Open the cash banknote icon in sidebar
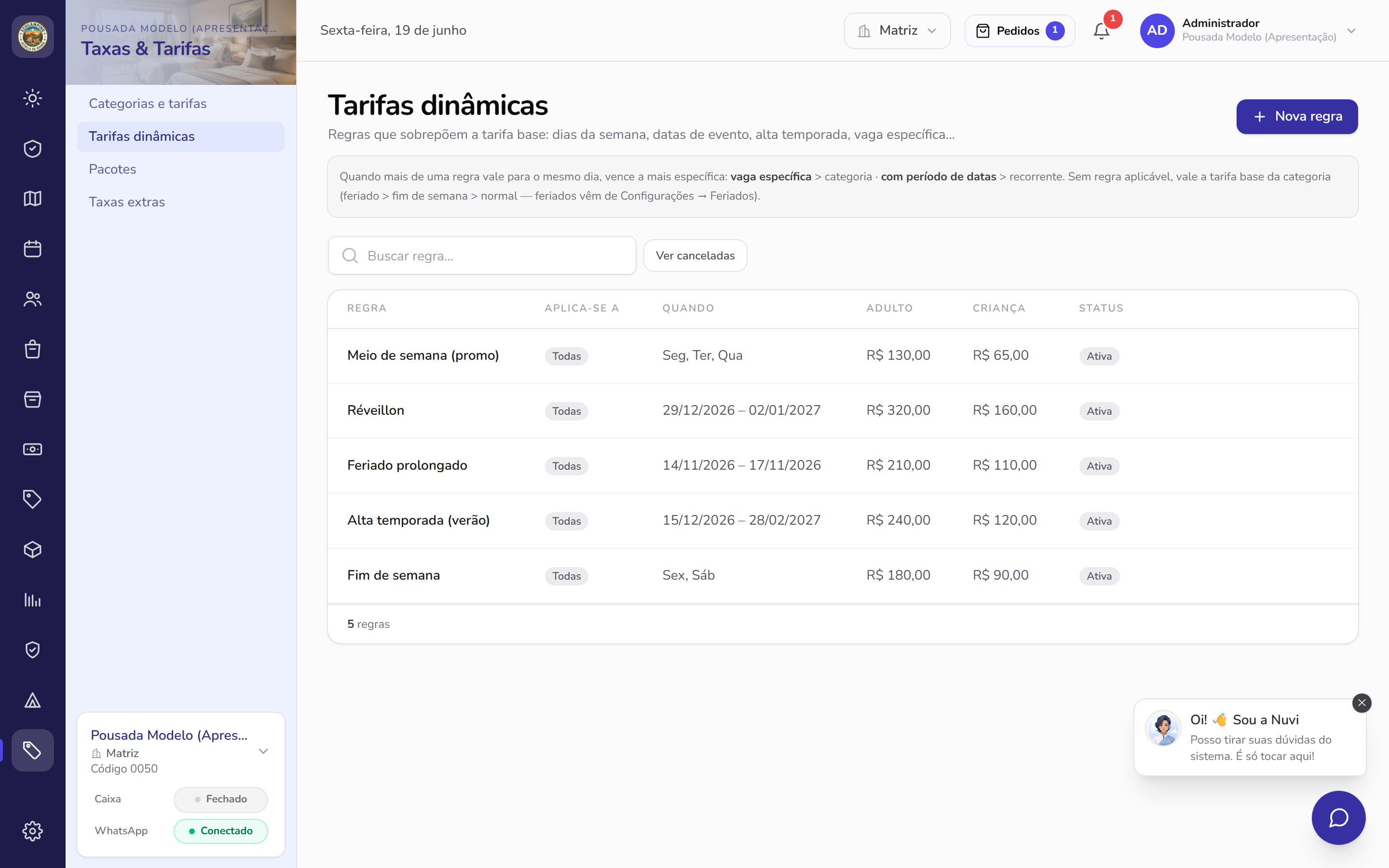The width and height of the screenshot is (1389, 868). (x=33, y=449)
